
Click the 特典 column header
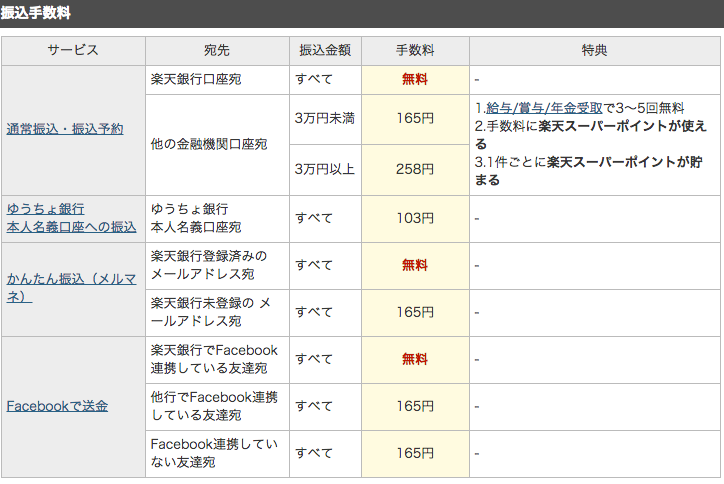click(595, 50)
